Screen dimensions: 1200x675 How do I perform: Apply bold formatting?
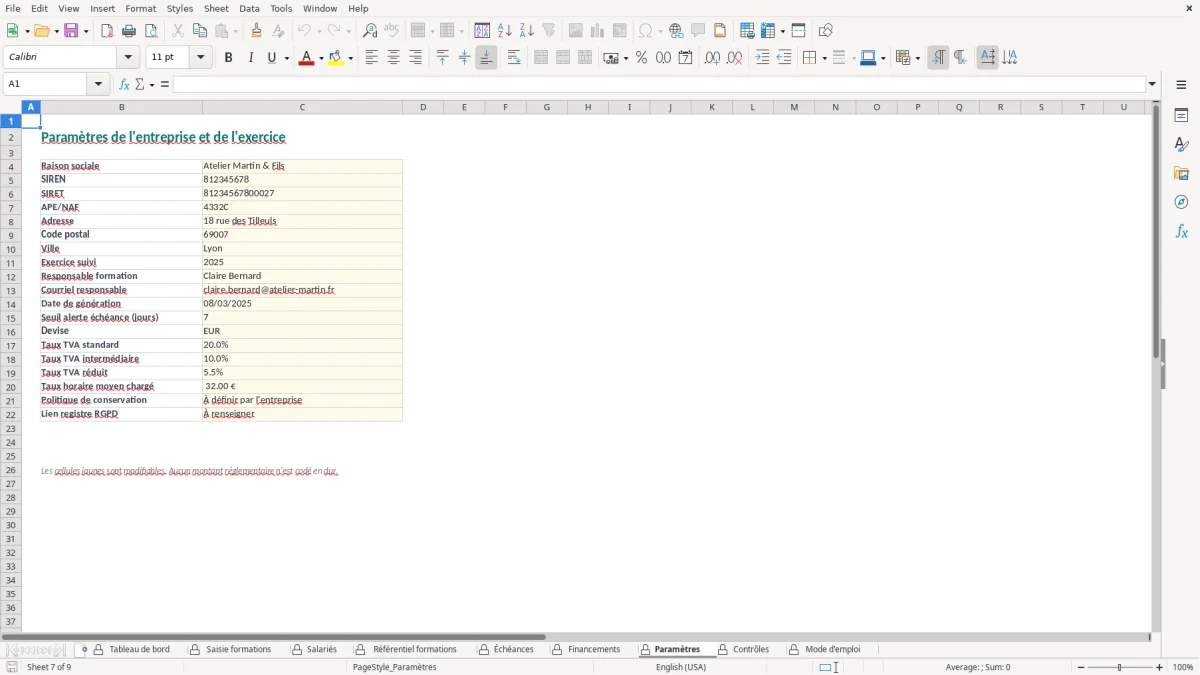click(x=228, y=58)
